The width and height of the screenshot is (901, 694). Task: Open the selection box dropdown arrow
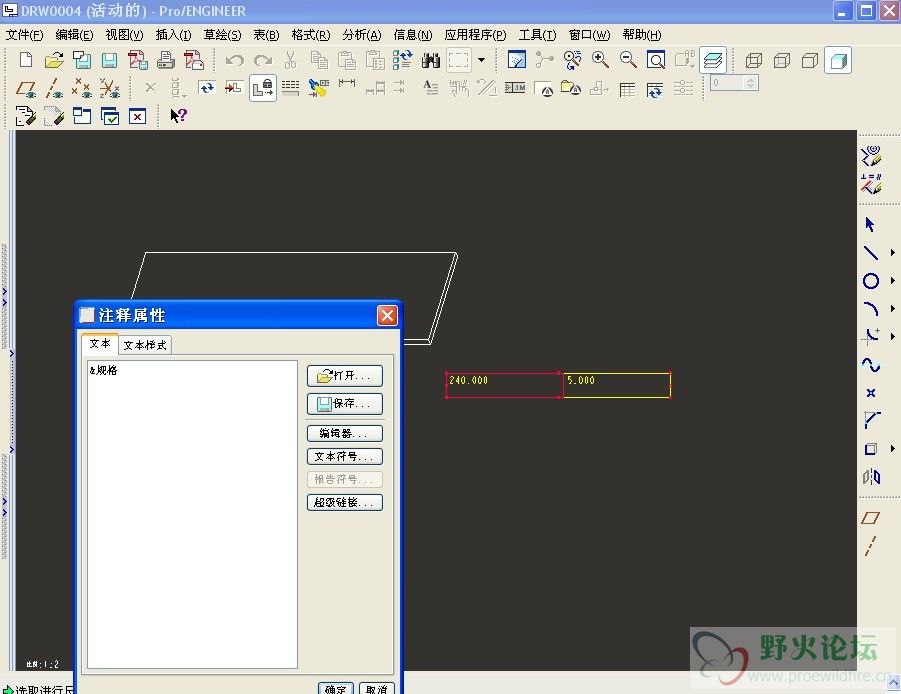[x=481, y=60]
